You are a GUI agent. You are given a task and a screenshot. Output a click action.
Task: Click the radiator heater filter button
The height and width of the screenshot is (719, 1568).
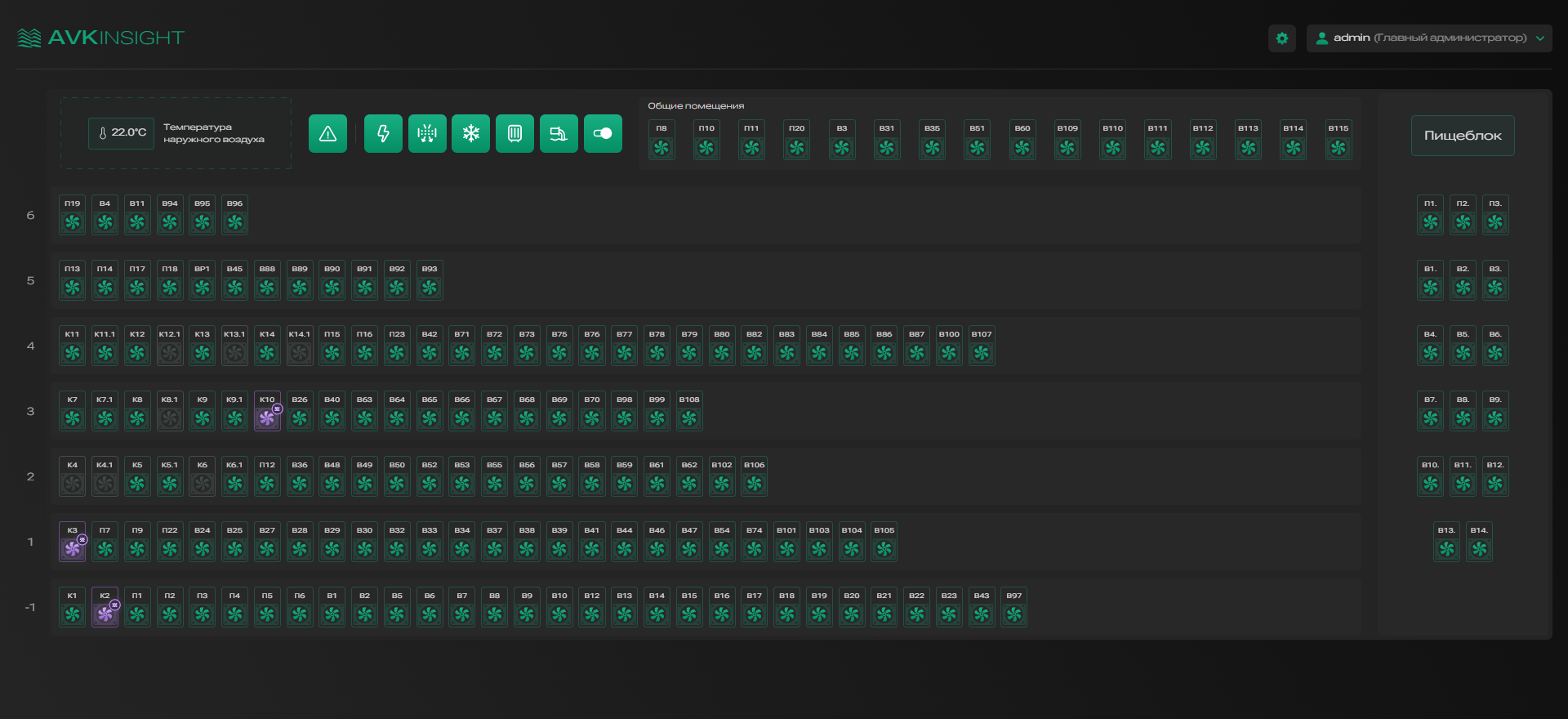514,134
